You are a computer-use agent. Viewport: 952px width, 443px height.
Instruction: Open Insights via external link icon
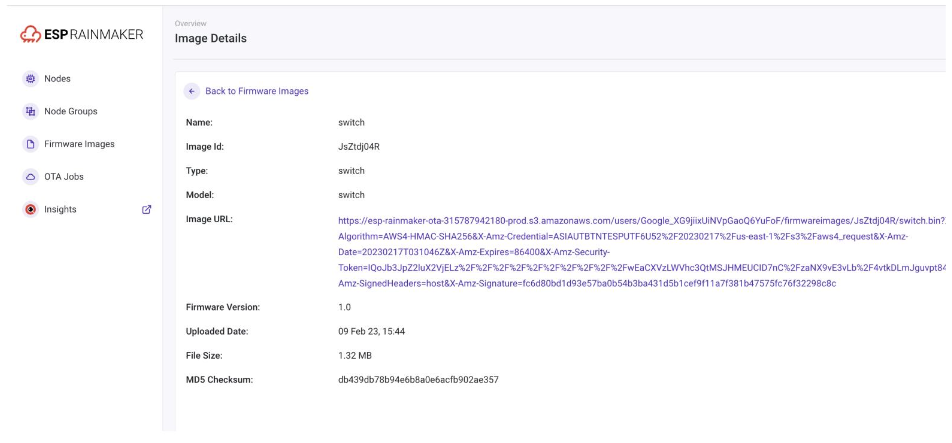click(147, 209)
